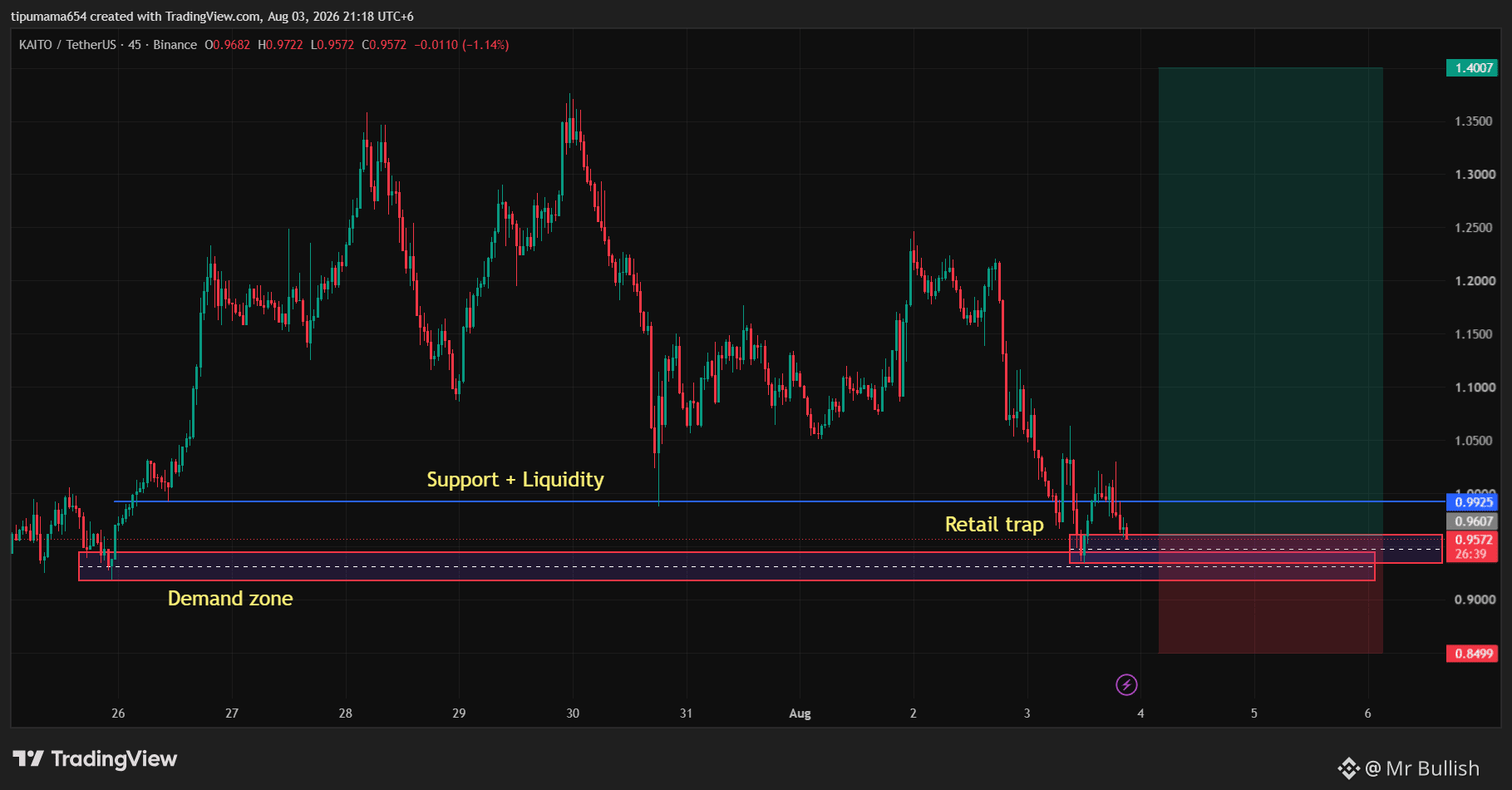Screen dimensions: 1512x790
Task: Click the 26 date label on time axis
Action: (x=118, y=713)
